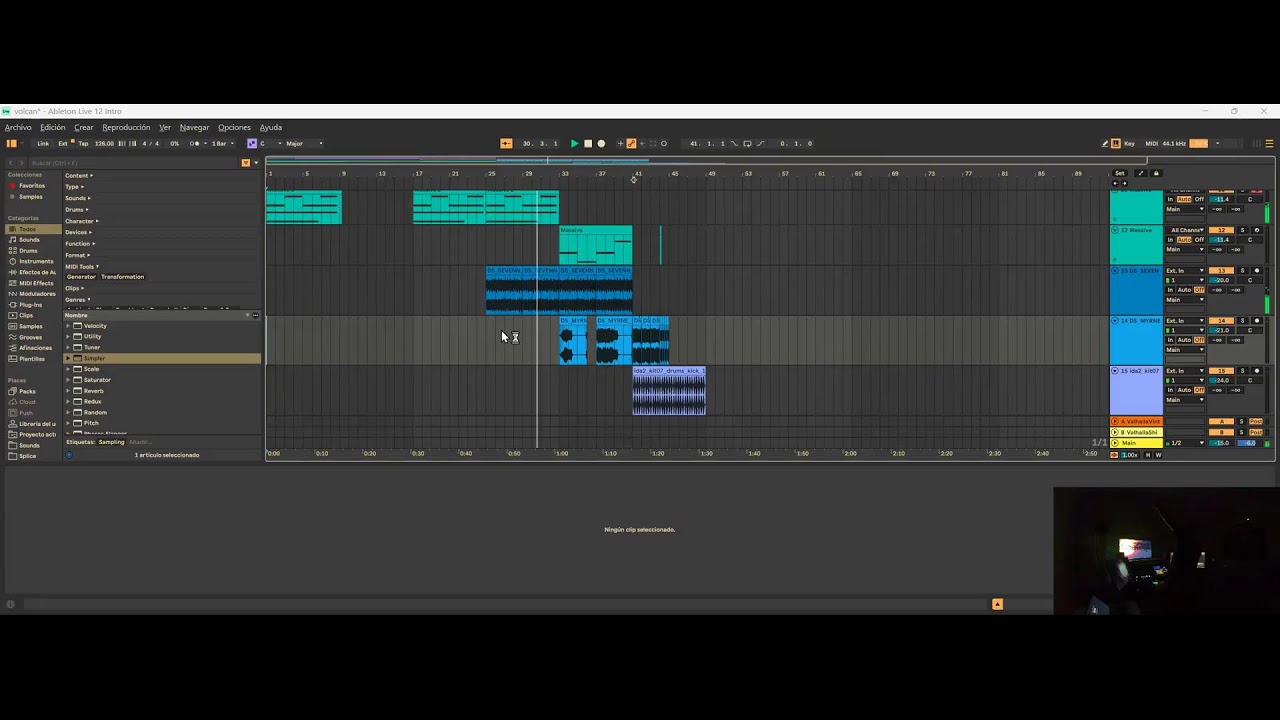
Task: Toggle track 15 activator button
Action: [x=1221, y=370]
